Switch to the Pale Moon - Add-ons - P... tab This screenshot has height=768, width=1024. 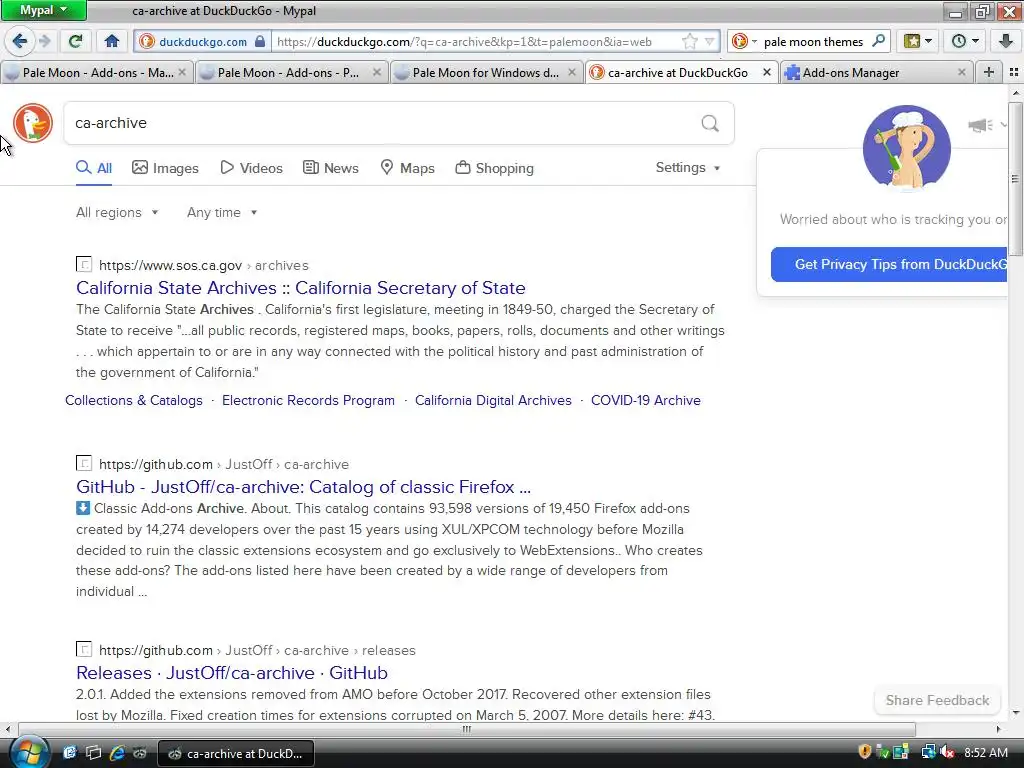(291, 72)
